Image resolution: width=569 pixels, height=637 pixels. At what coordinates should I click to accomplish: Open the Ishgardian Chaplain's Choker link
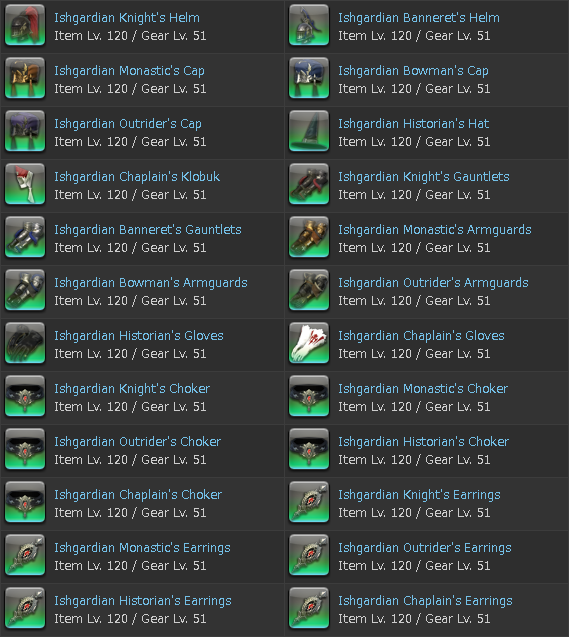tap(138, 495)
